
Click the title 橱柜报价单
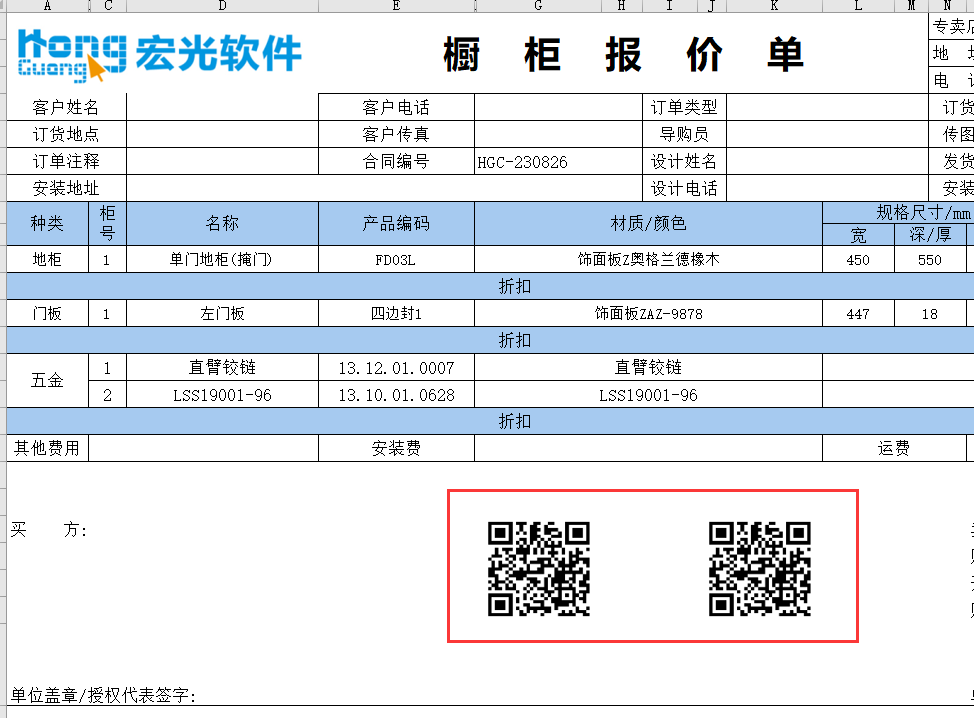coord(623,55)
